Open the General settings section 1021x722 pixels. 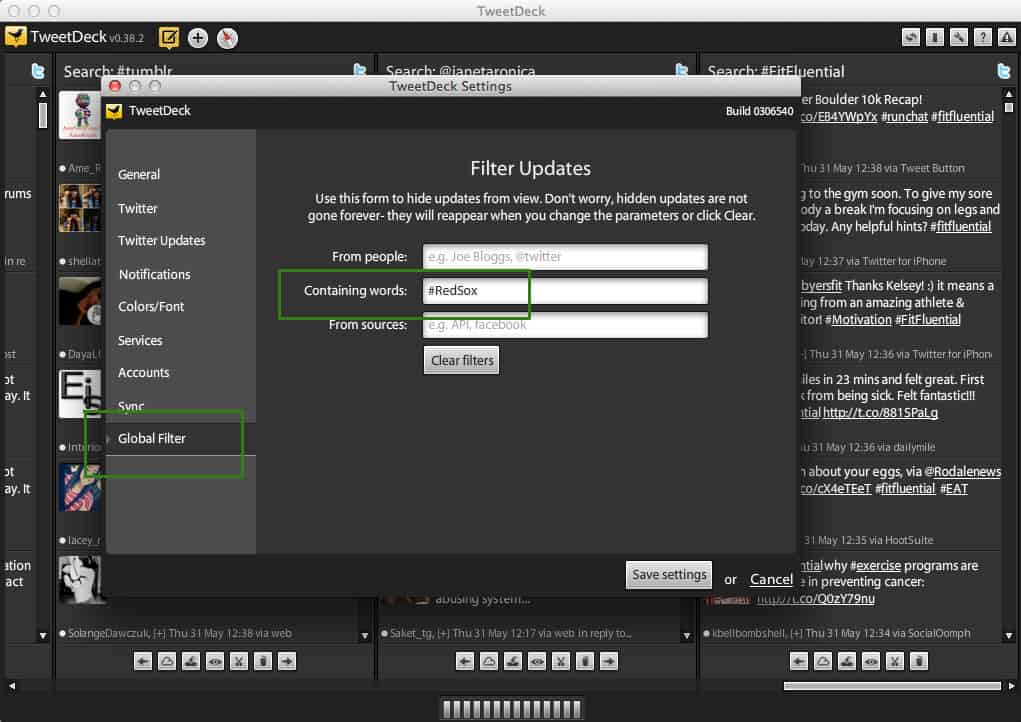pos(139,174)
